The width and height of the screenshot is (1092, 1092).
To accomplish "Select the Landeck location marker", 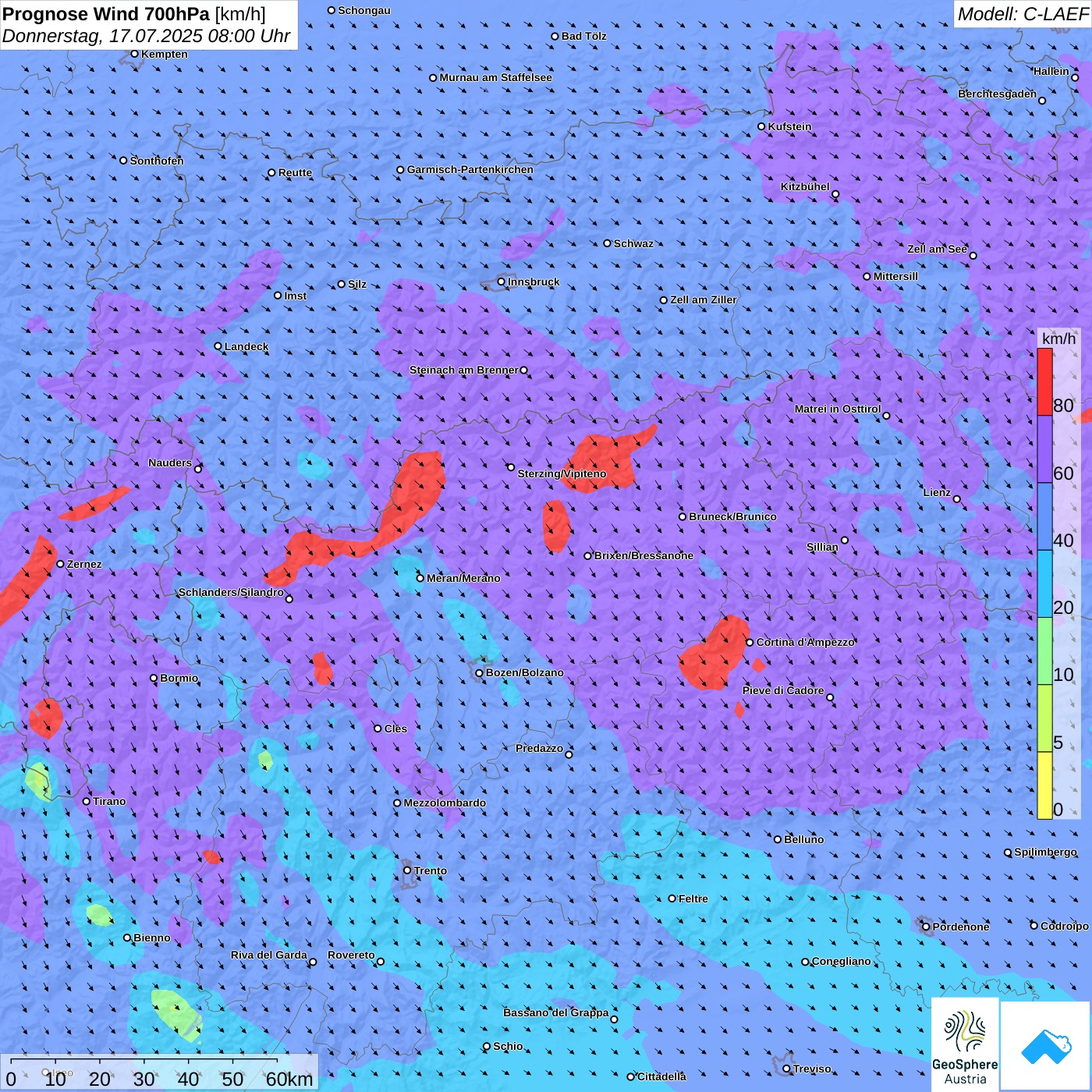I will pyautogui.click(x=218, y=346).
